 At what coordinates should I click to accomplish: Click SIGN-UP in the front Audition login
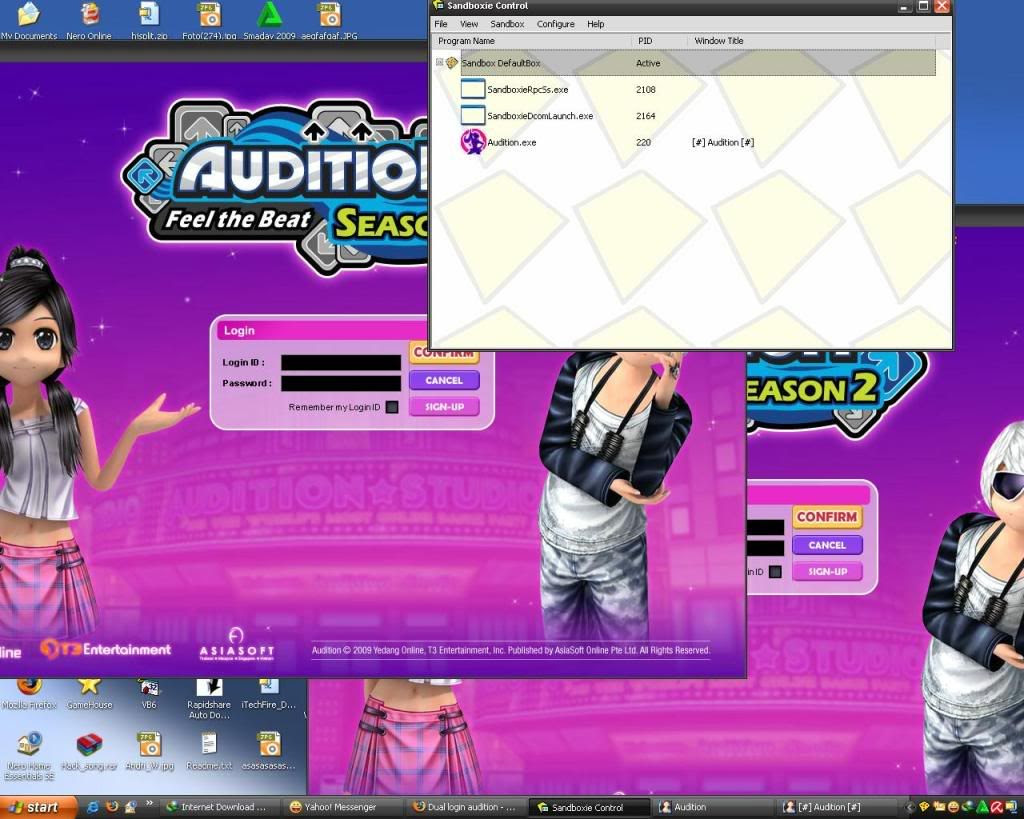[x=444, y=406]
